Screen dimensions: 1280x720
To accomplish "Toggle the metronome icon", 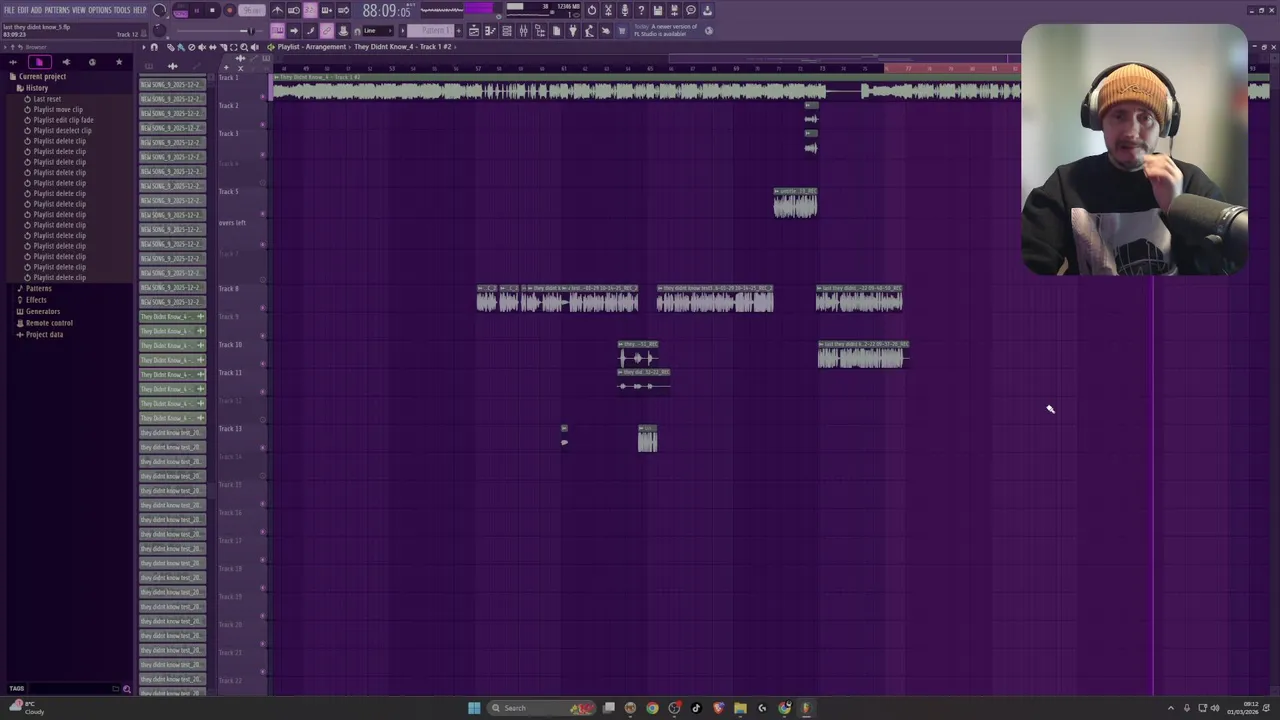I will [277, 10].
